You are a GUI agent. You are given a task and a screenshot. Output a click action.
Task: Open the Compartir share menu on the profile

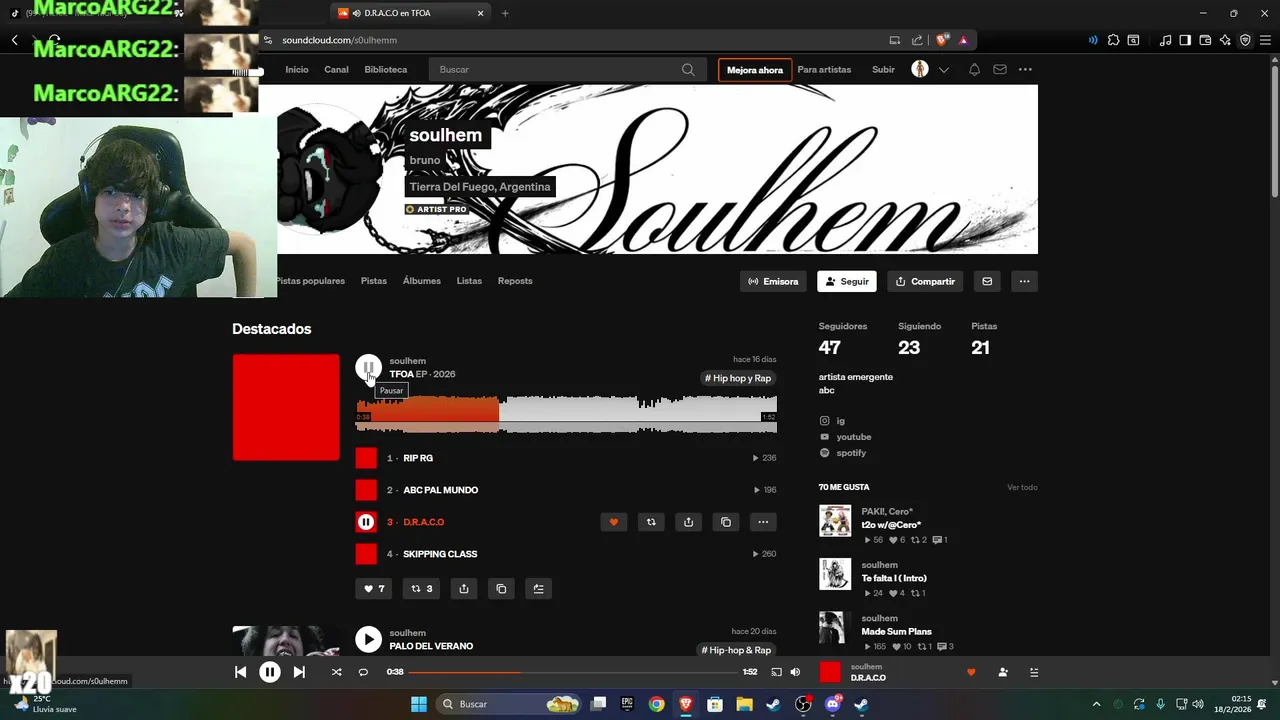pyautogui.click(x=925, y=282)
